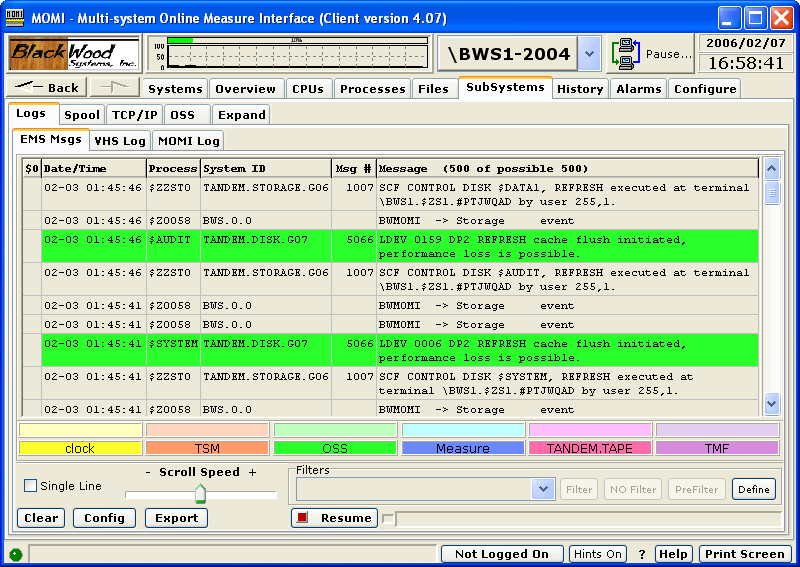Click the Scroll Speed slider handle

pyautogui.click(x=200, y=493)
